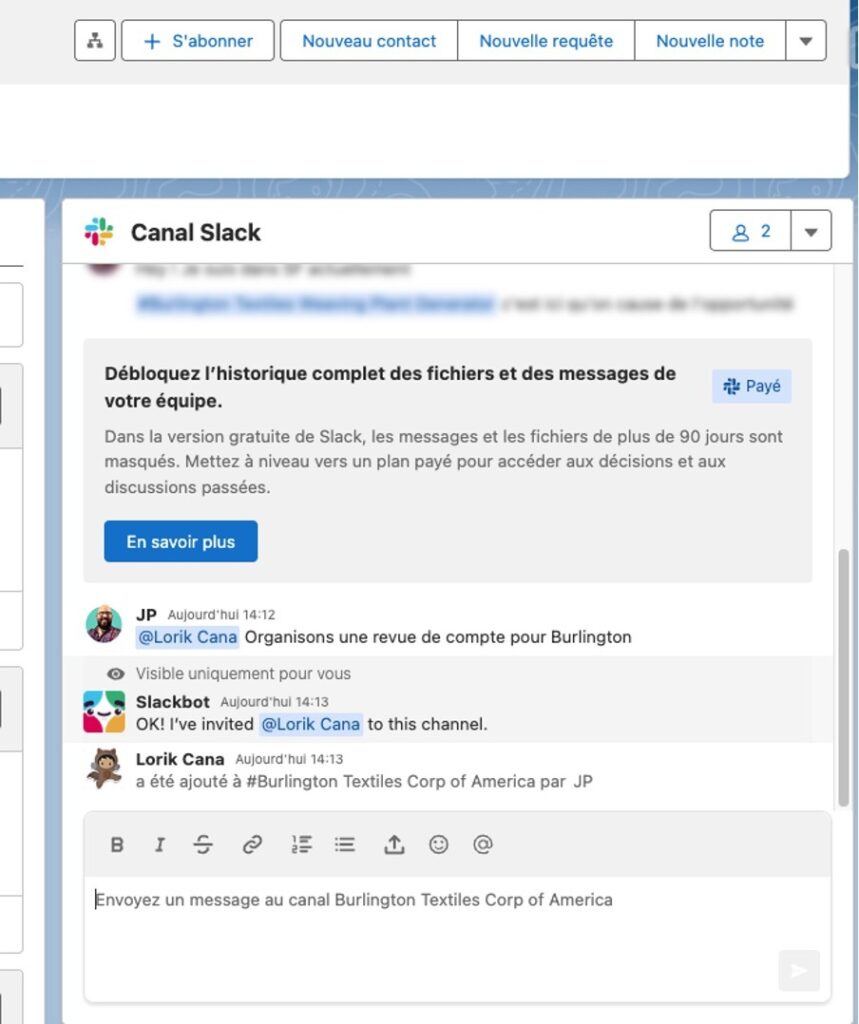This screenshot has height=1024, width=859.
Task: Mention someone with the @ icon
Action: 483,844
